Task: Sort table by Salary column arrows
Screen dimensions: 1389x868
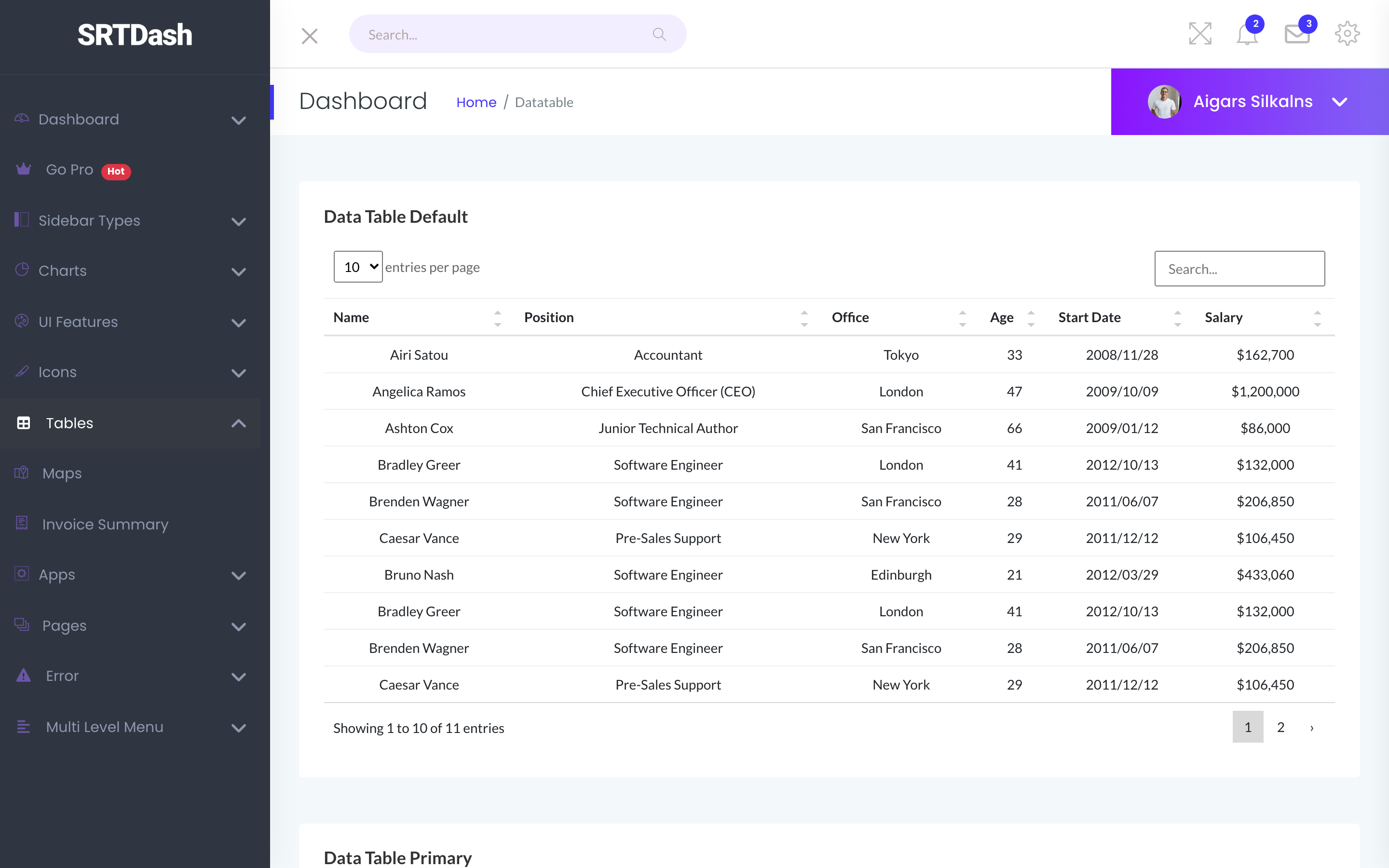Action: tap(1317, 318)
